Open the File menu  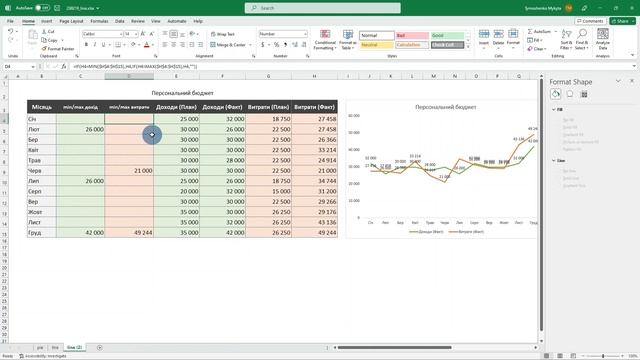click(x=10, y=21)
